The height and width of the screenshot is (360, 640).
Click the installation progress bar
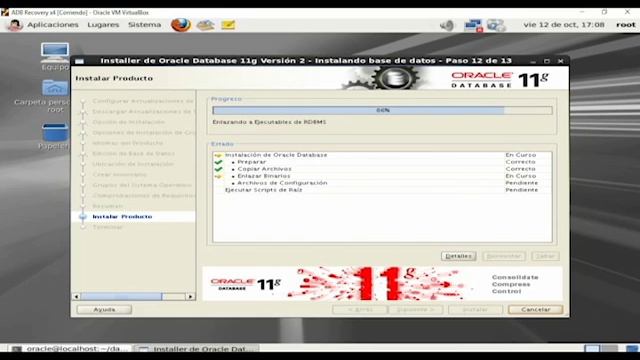point(382,111)
